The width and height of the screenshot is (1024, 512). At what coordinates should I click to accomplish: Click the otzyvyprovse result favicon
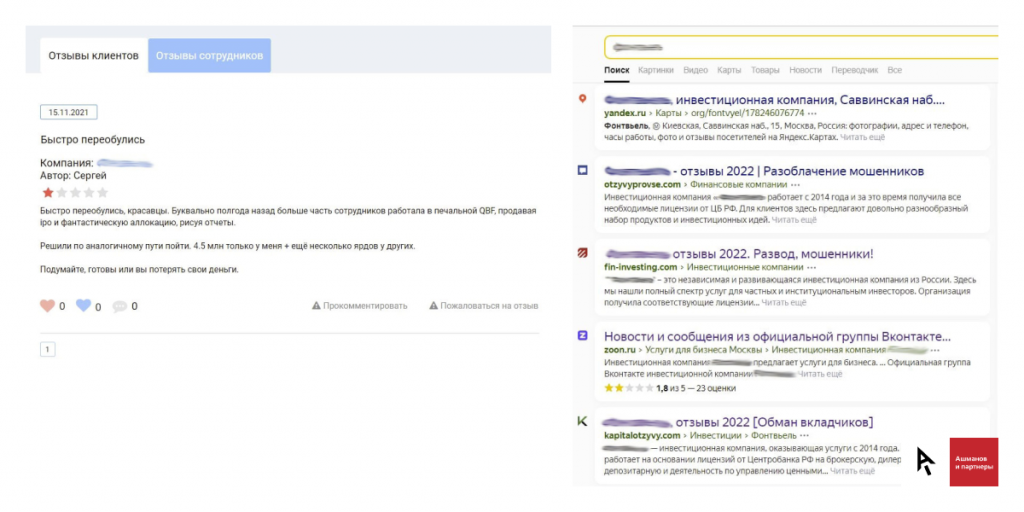click(583, 170)
